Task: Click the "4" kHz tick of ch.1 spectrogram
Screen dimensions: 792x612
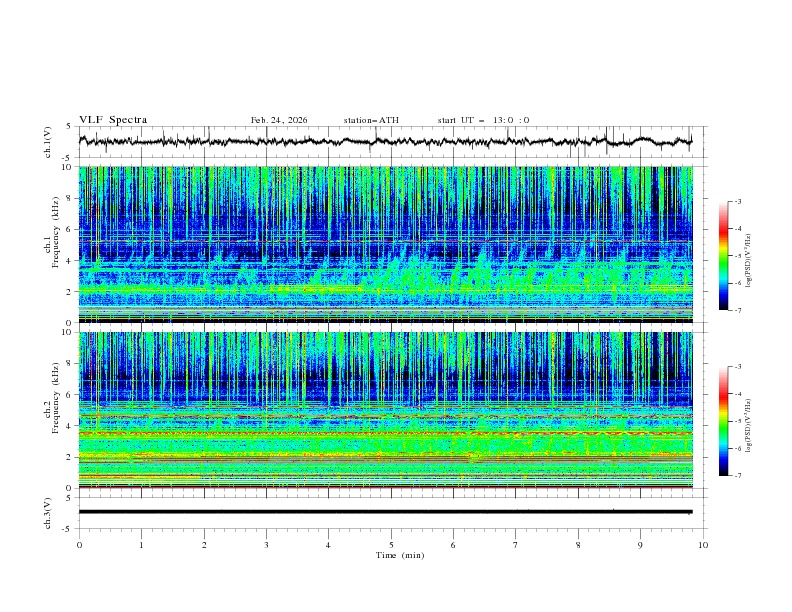Action: pos(70,261)
